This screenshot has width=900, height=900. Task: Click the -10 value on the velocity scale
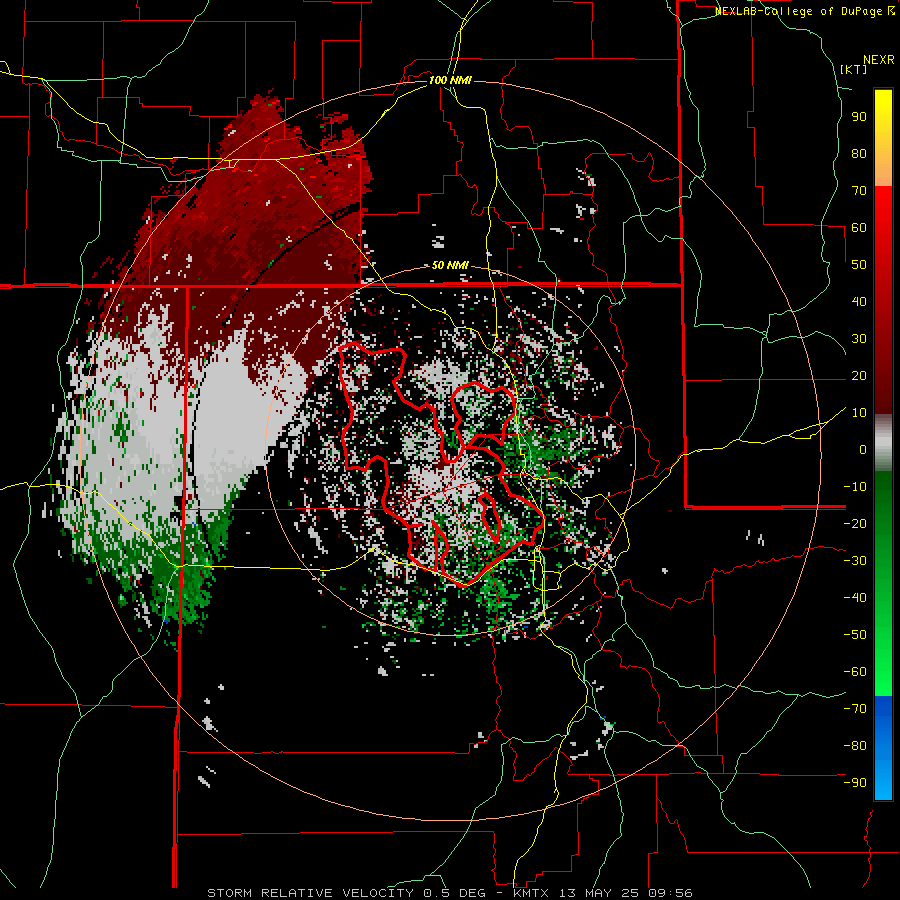(855, 487)
